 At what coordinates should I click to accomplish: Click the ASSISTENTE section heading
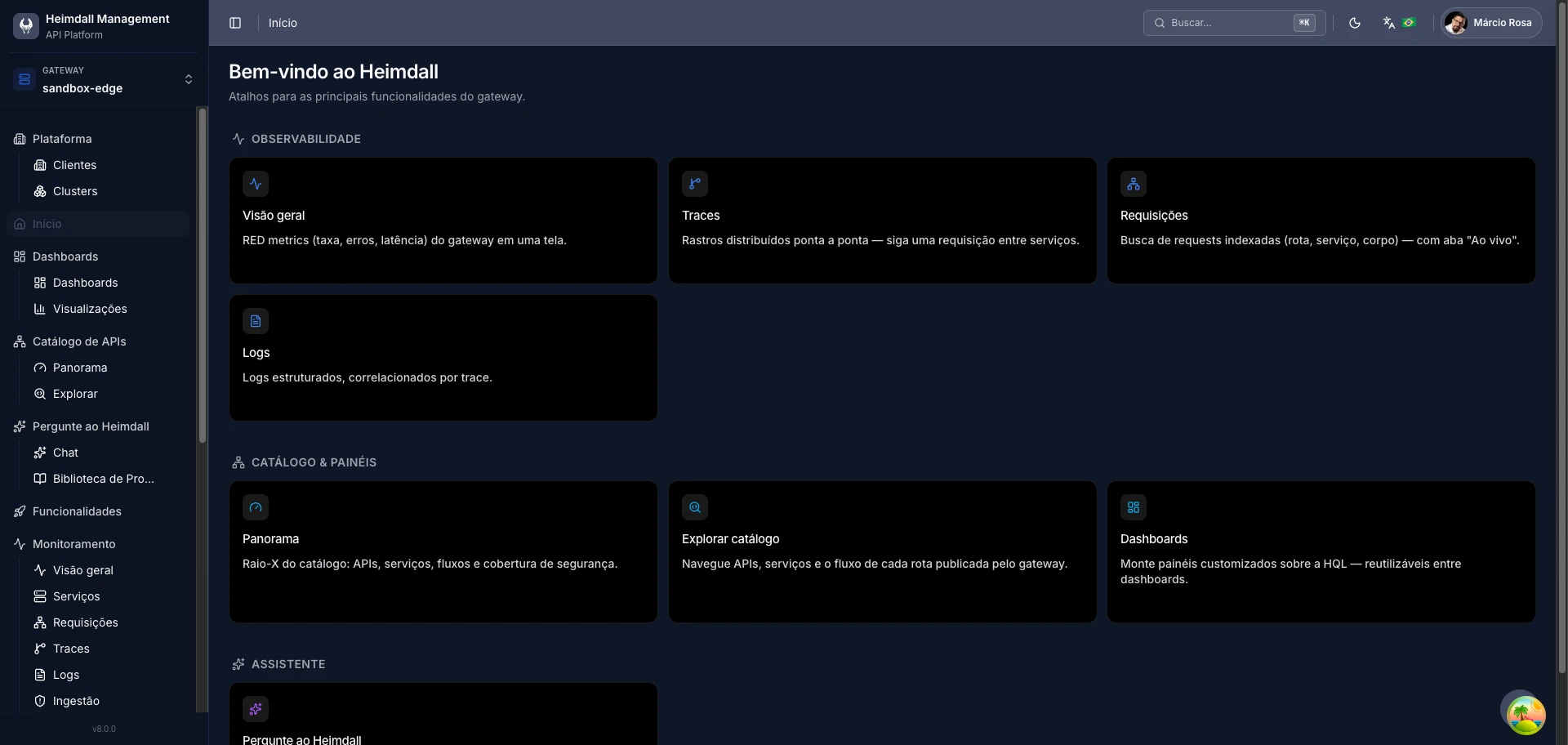(x=288, y=664)
